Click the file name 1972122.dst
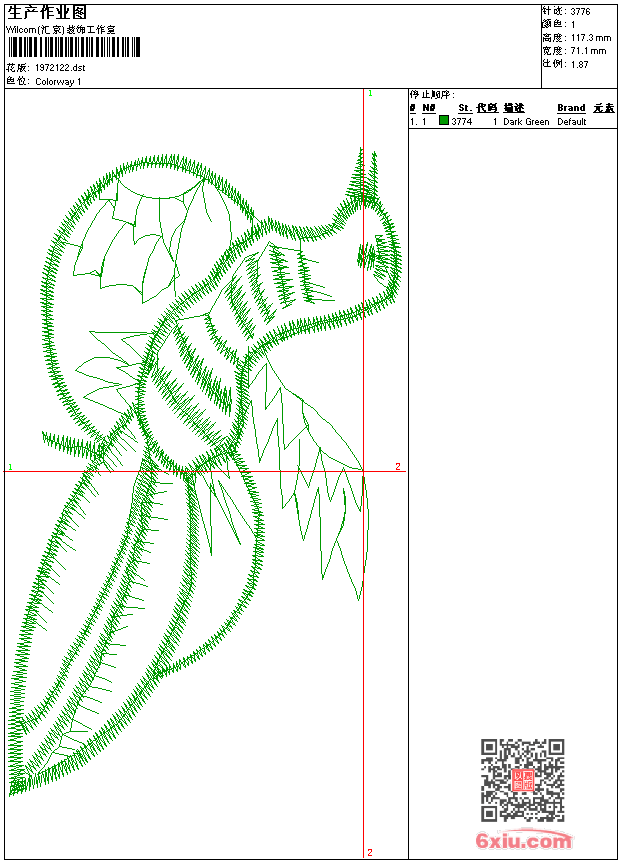620x860 pixels. [x=60, y=68]
